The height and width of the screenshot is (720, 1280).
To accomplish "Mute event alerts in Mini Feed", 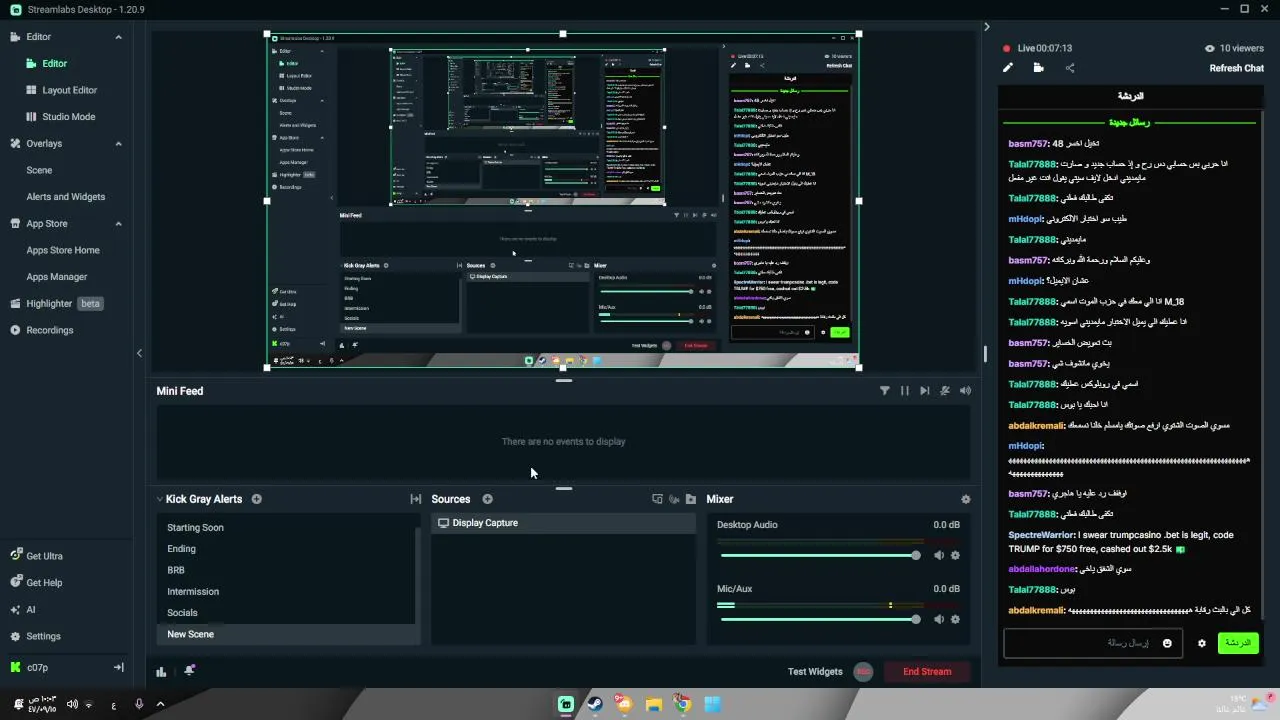I will tap(945, 391).
